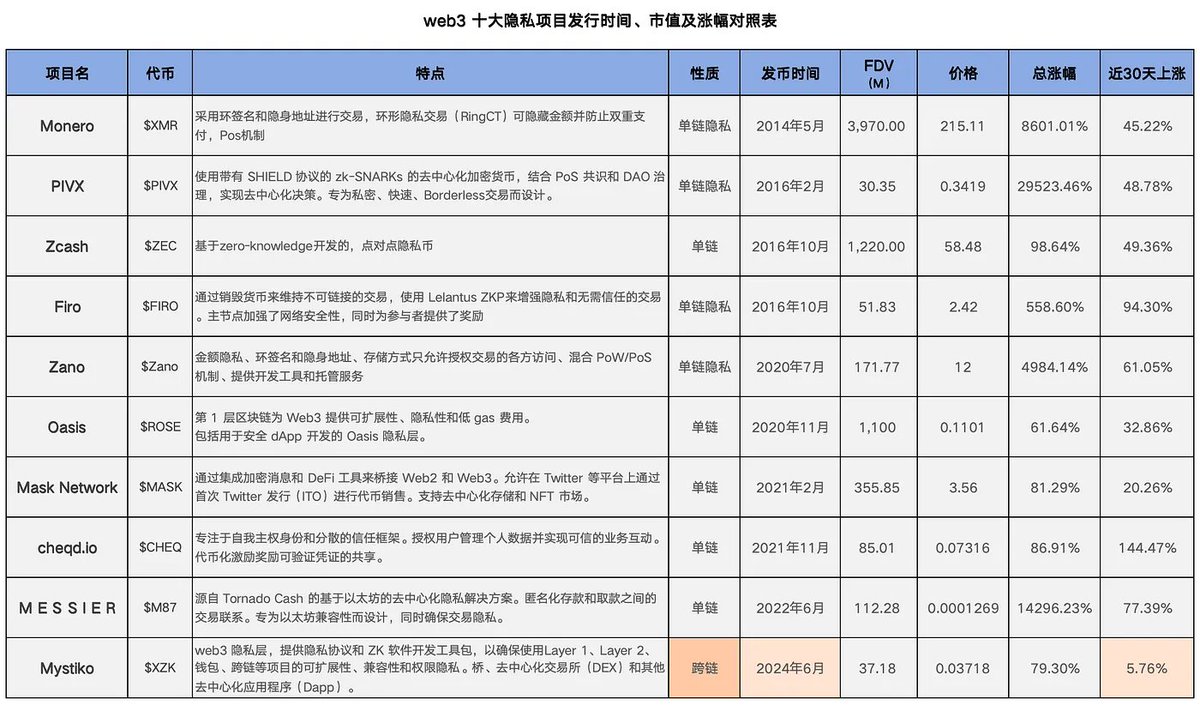This screenshot has height=705, width=1200.
Task: Click the $PIVX token cell
Action: tap(160, 186)
